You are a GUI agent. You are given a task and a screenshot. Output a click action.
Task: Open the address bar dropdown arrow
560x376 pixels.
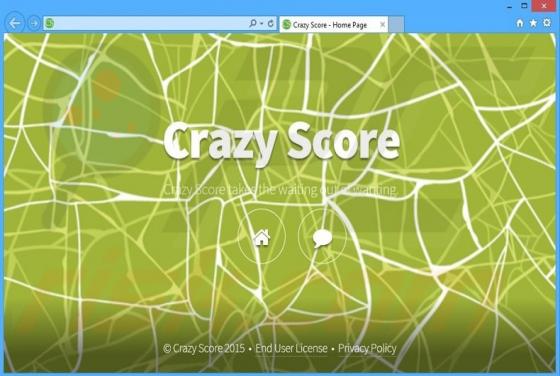[262, 24]
